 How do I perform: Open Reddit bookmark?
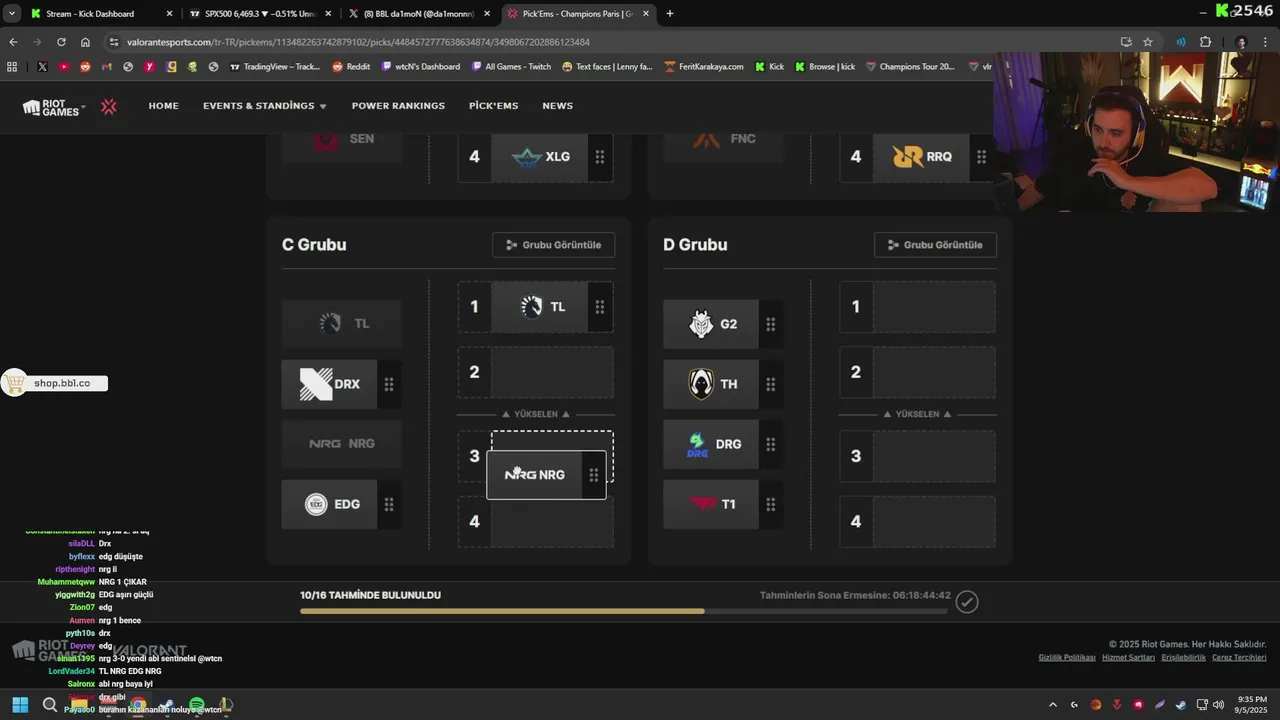tap(351, 67)
